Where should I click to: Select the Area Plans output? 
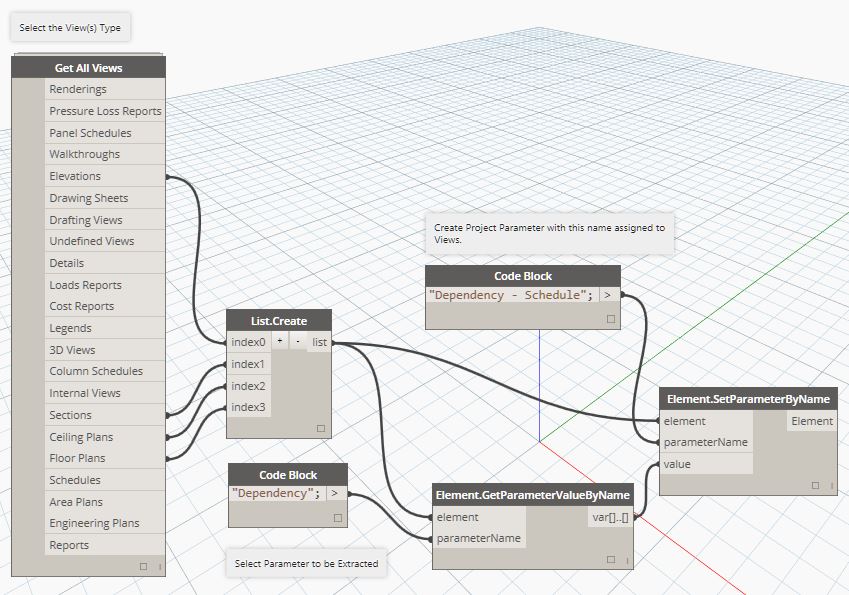pos(105,502)
